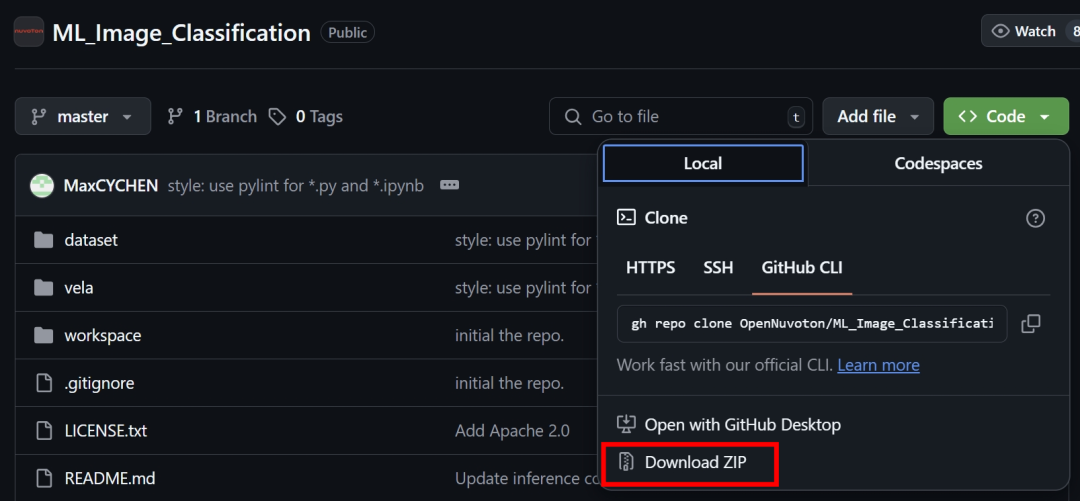Select the SSH clone option
Image resolution: width=1080 pixels, height=501 pixels.
[718, 267]
